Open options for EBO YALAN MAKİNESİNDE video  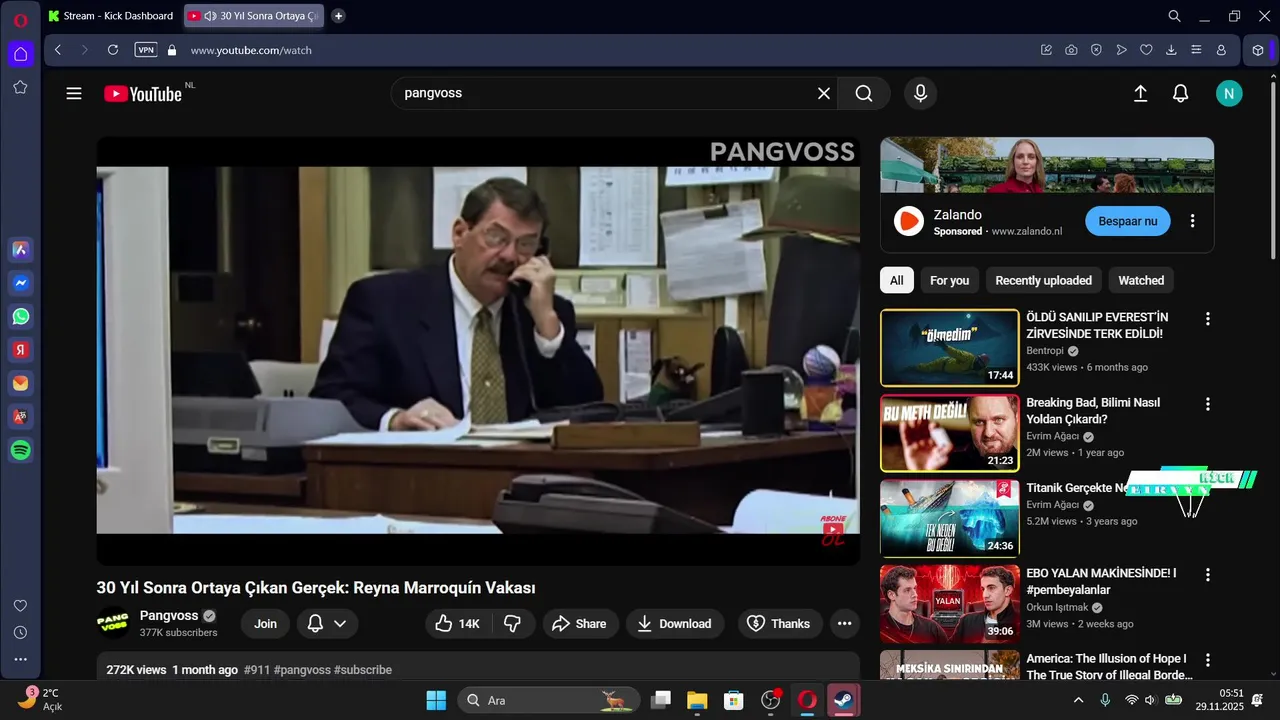point(1207,575)
